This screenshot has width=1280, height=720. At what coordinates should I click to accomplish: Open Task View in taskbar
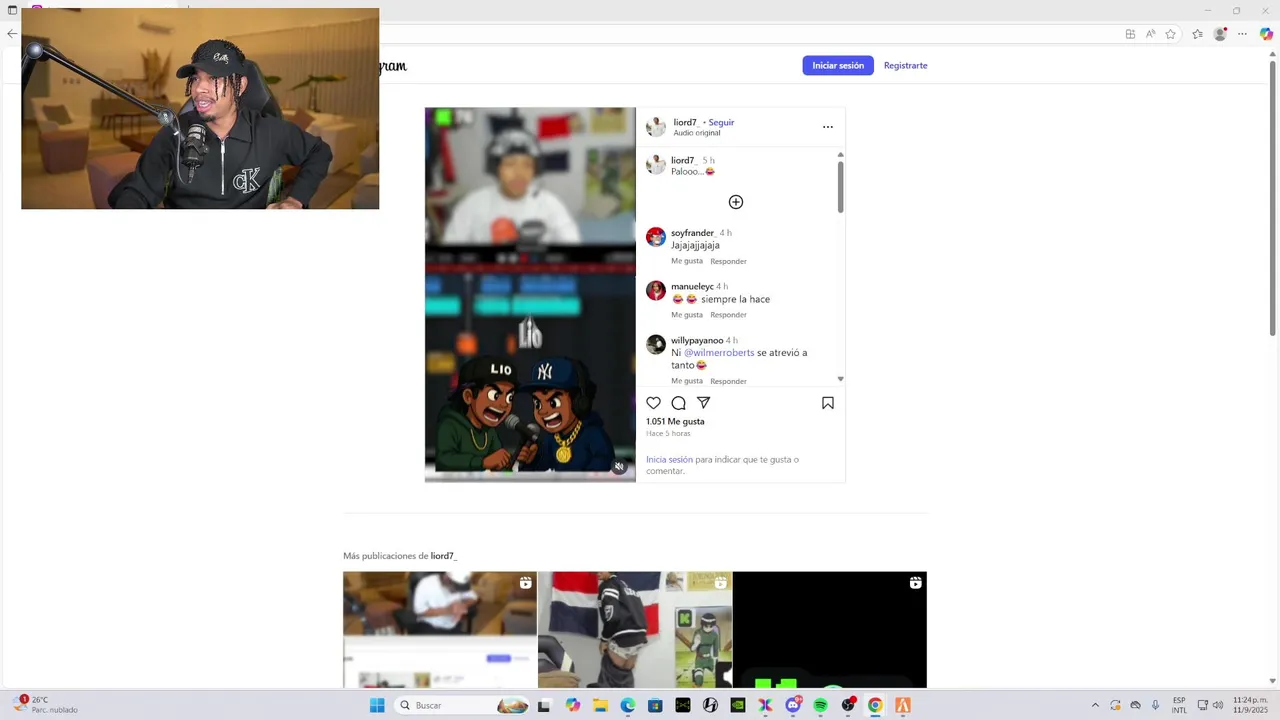(x=544, y=705)
